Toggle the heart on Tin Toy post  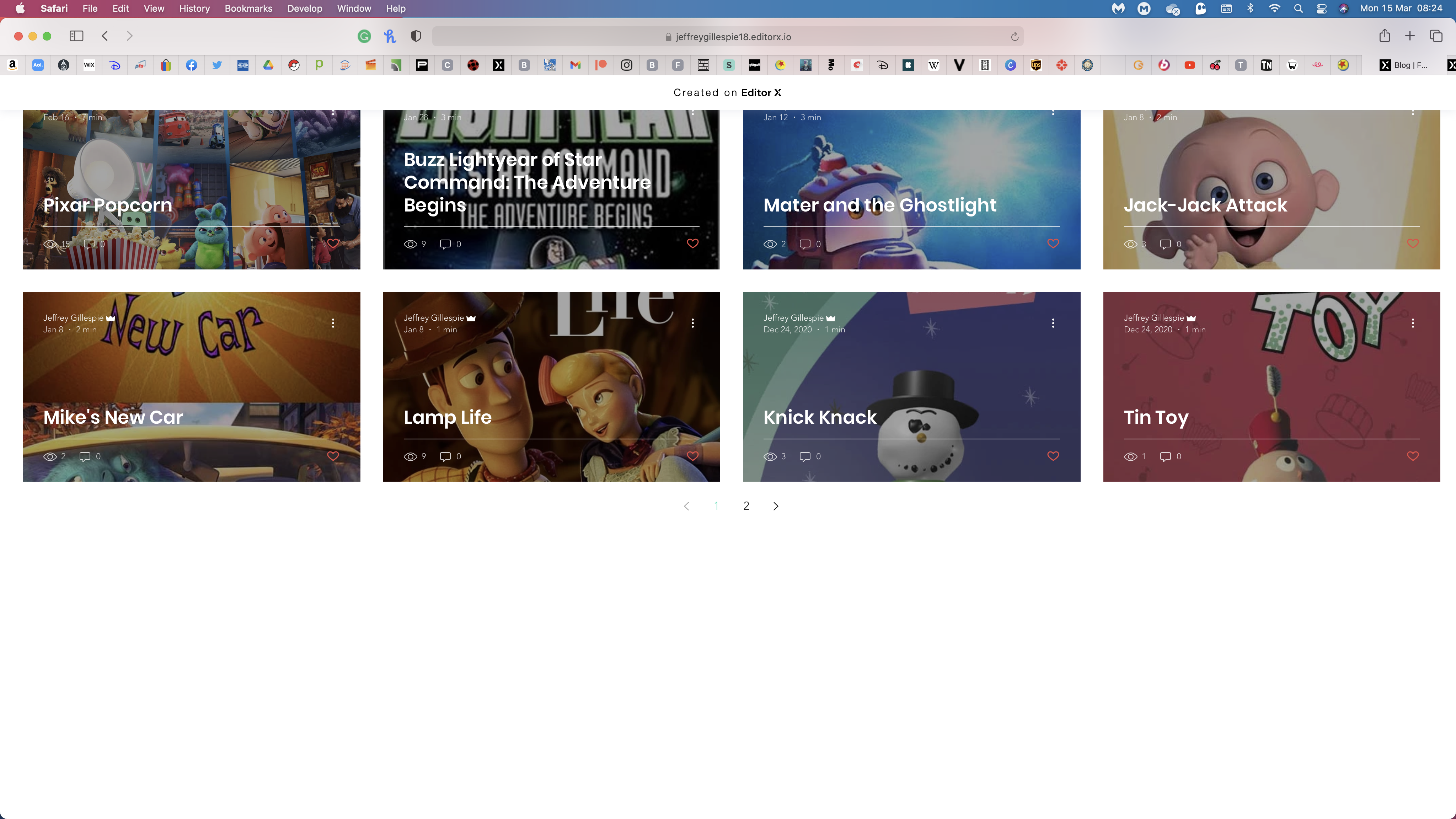[x=1413, y=456]
